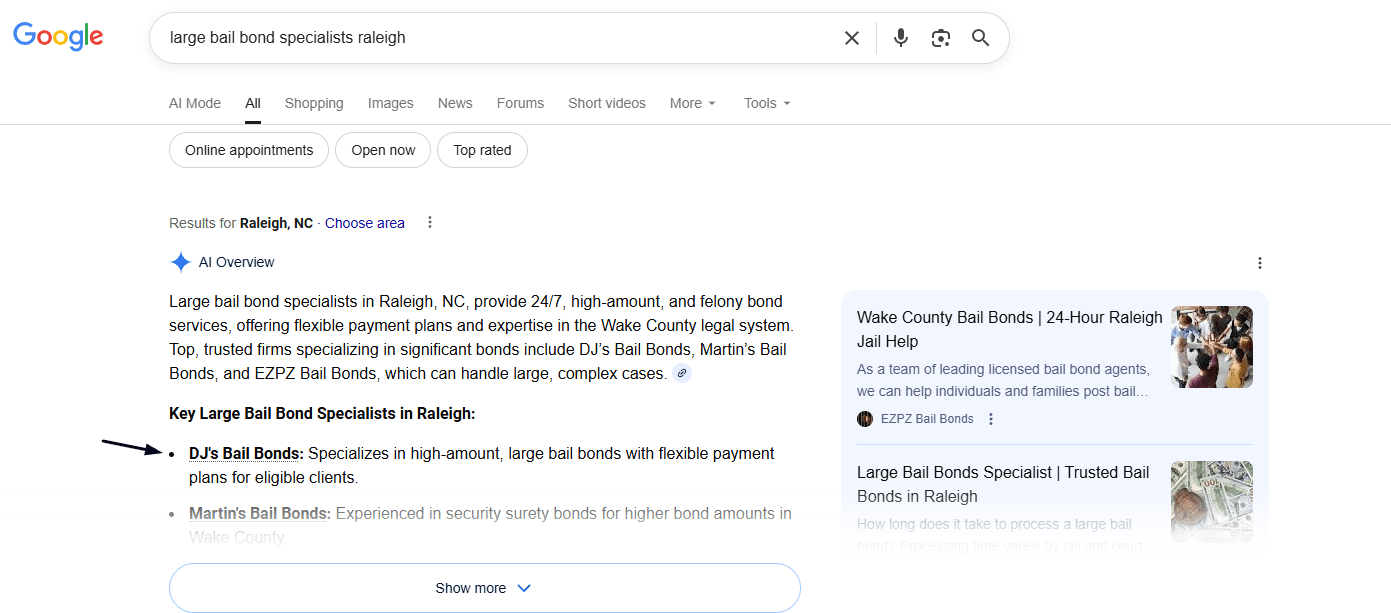Open the Martin's Bail Bonds link

coord(260,514)
